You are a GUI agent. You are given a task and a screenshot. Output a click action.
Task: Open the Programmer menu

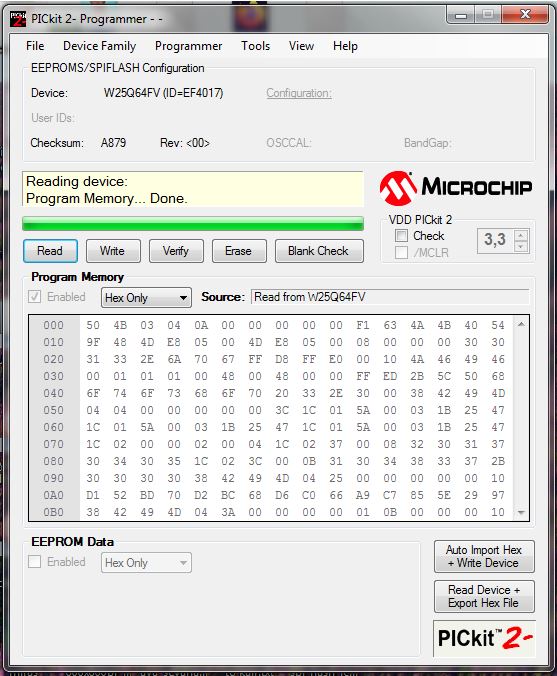point(188,46)
